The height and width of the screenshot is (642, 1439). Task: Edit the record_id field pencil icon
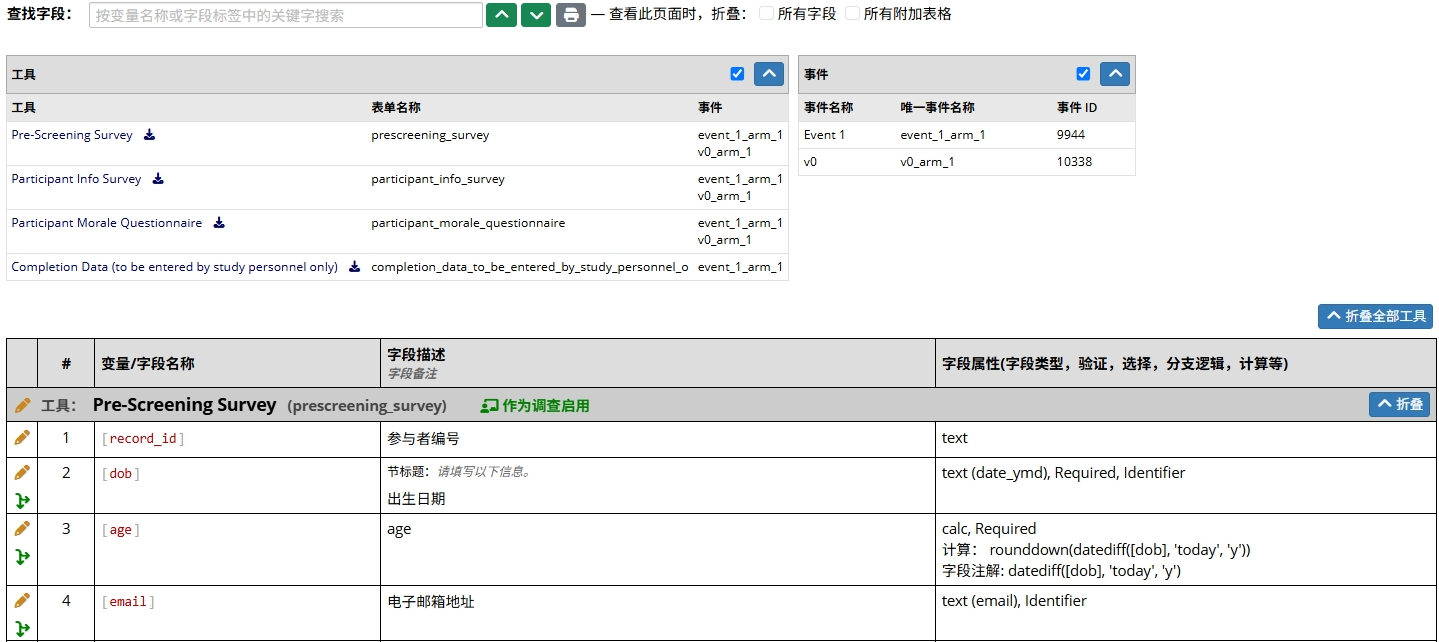(22, 438)
